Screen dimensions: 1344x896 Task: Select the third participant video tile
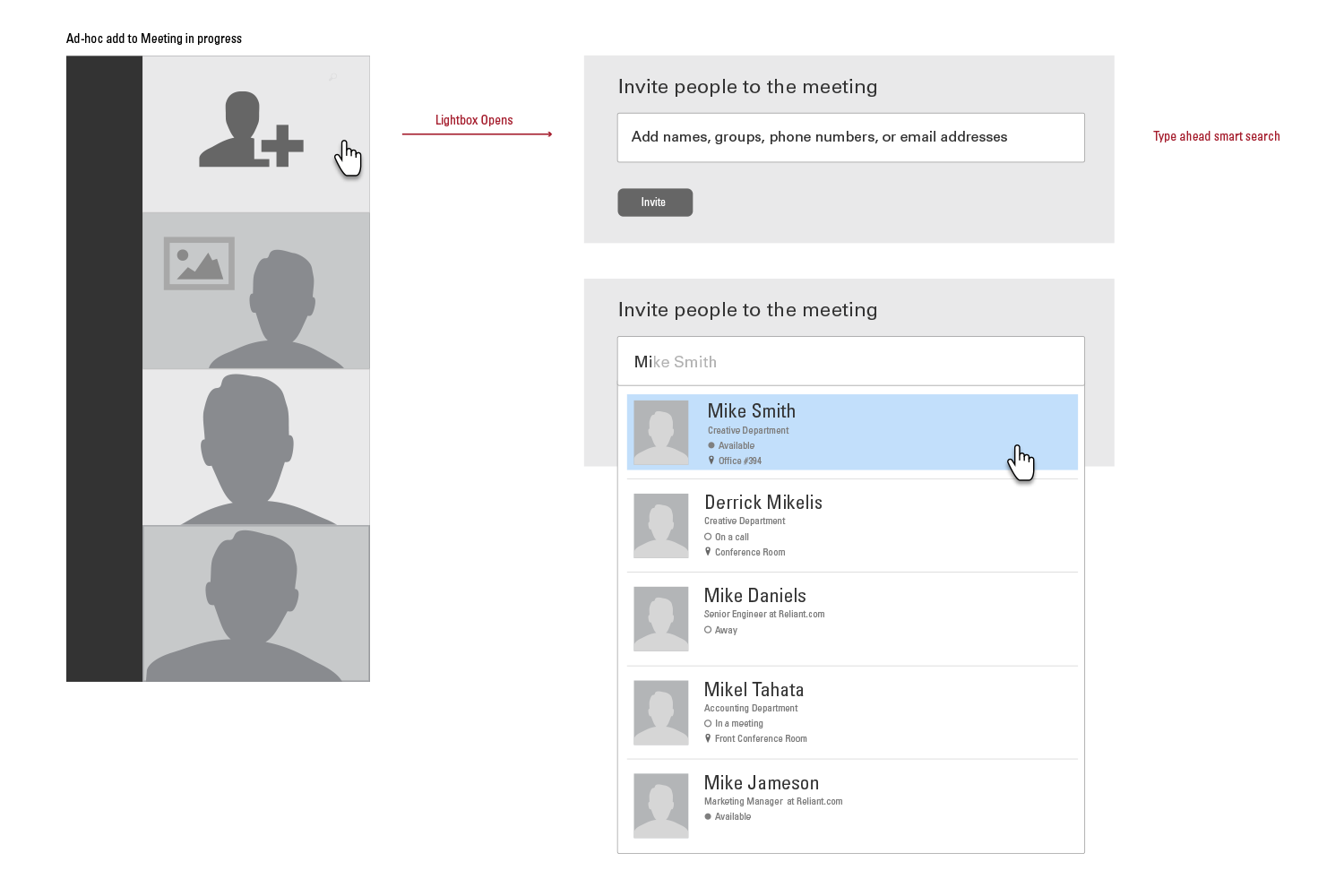click(256, 447)
